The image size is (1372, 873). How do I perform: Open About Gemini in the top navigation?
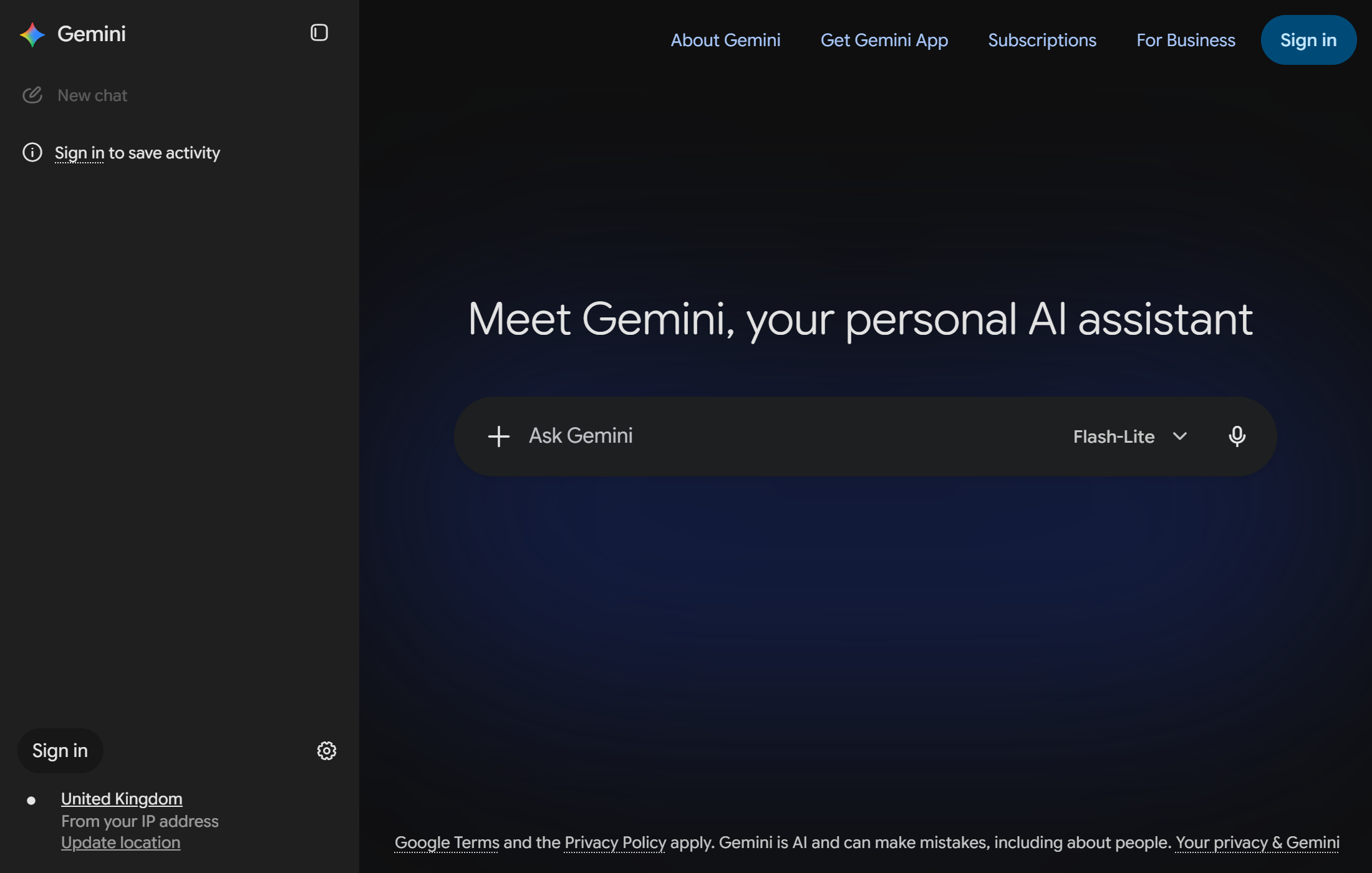(x=725, y=40)
